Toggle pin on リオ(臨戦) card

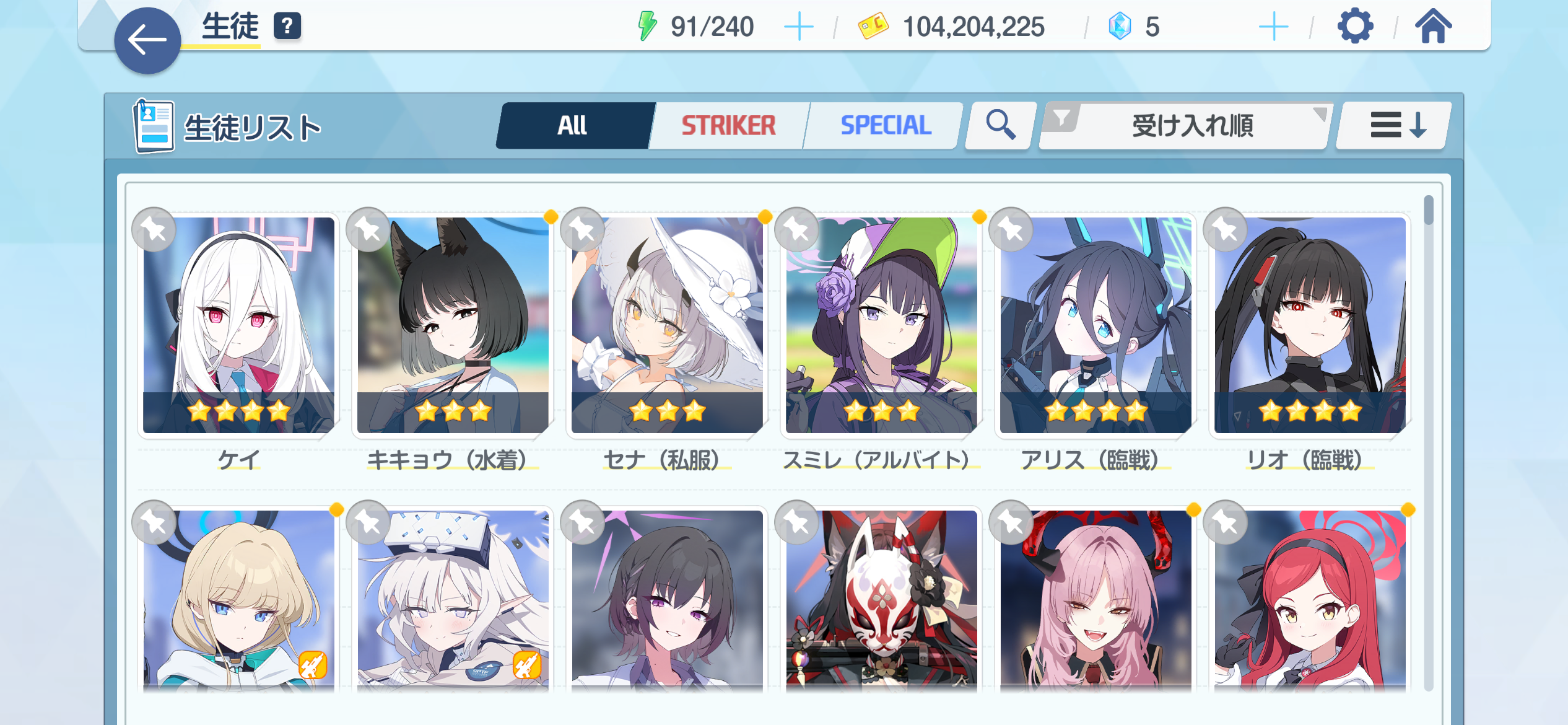1226,230
